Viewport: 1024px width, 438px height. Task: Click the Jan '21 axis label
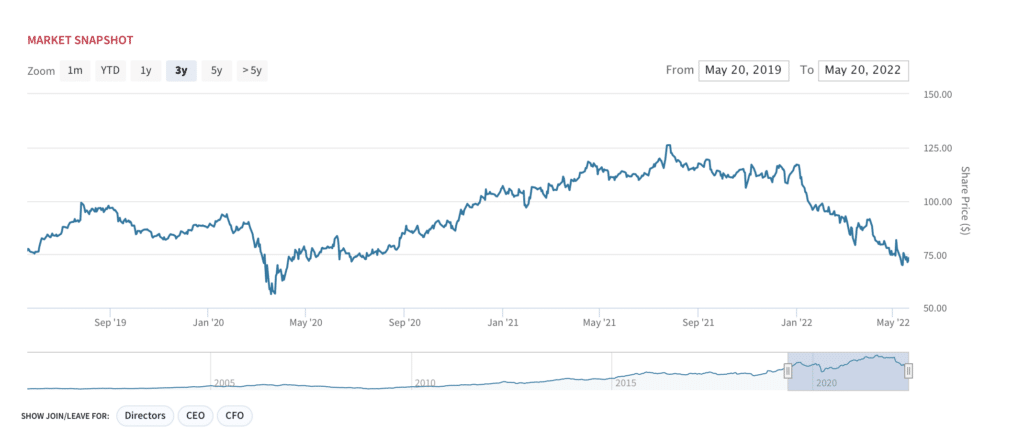(x=502, y=322)
